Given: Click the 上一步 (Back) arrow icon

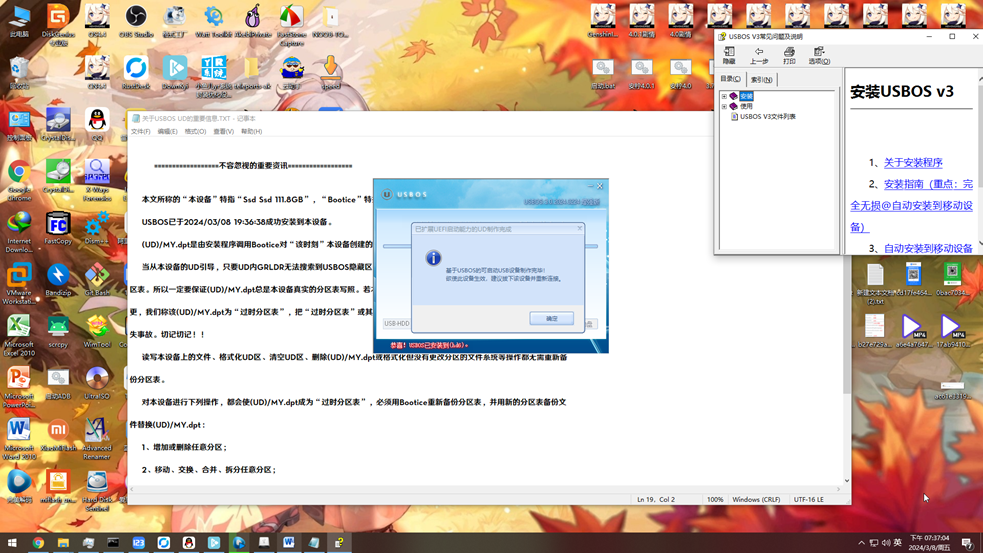Looking at the screenshot, I should (x=759, y=55).
